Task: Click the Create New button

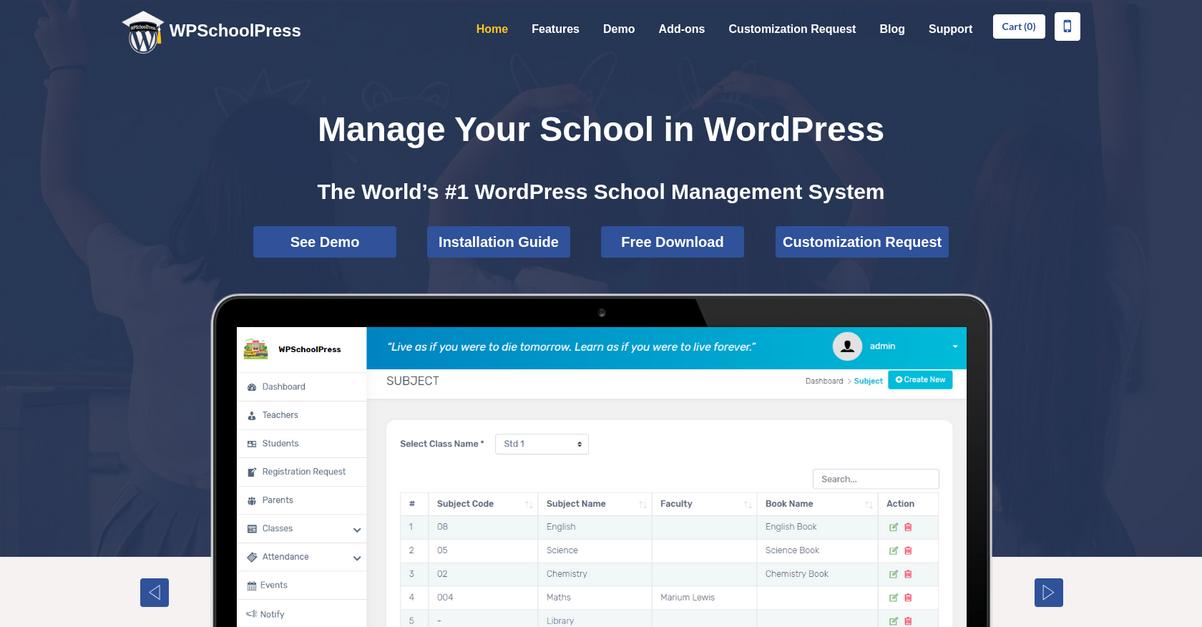Action: [x=920, y=380]
